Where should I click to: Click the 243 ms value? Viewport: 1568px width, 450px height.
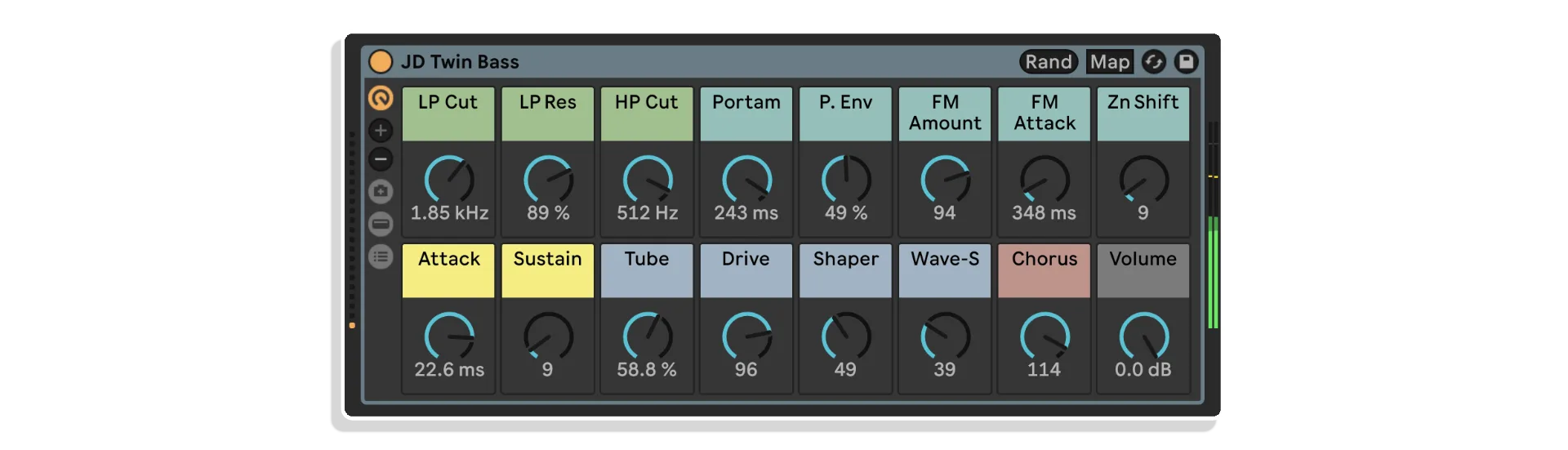click(x=746, y=213)
